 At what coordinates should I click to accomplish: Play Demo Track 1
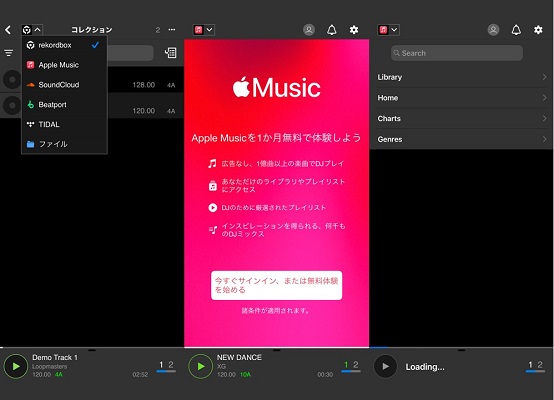tap(16, 366)
